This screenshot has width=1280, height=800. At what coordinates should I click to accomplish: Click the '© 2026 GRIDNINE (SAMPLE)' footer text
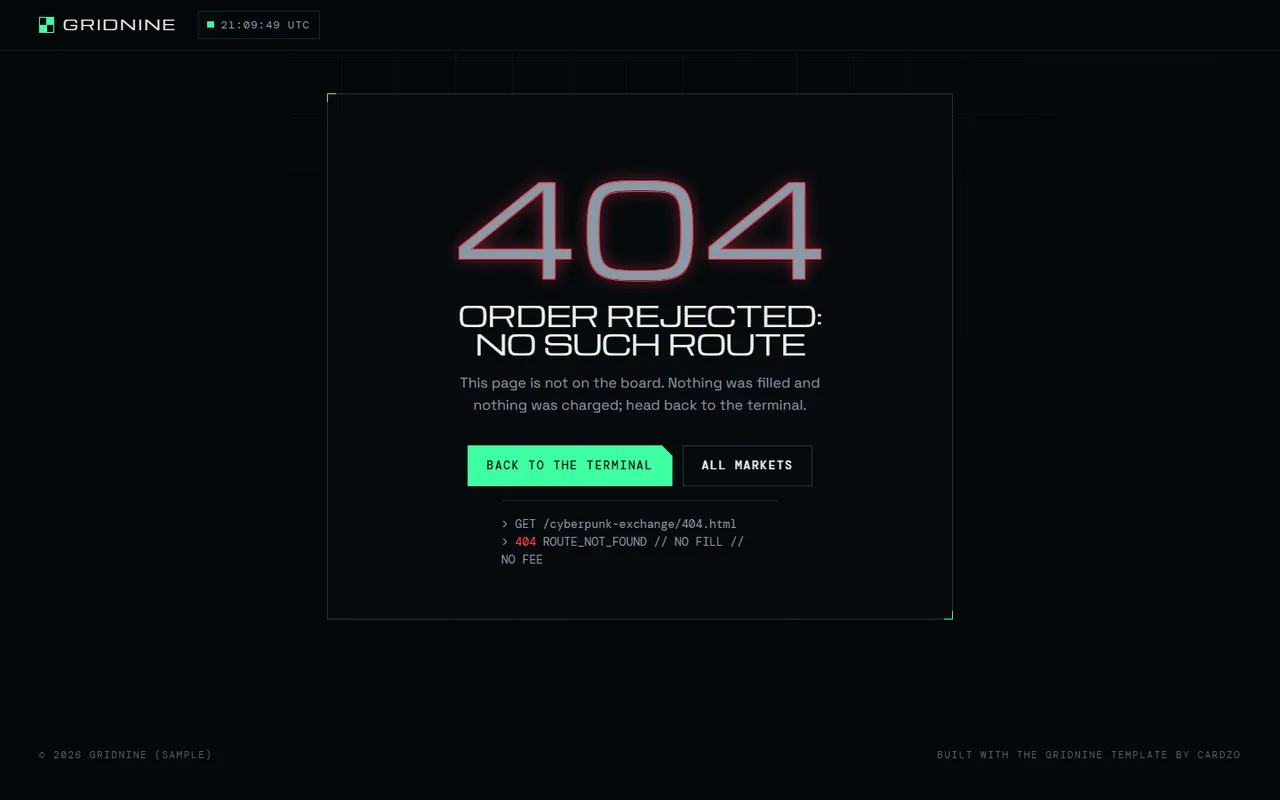(x=126, y=755)
